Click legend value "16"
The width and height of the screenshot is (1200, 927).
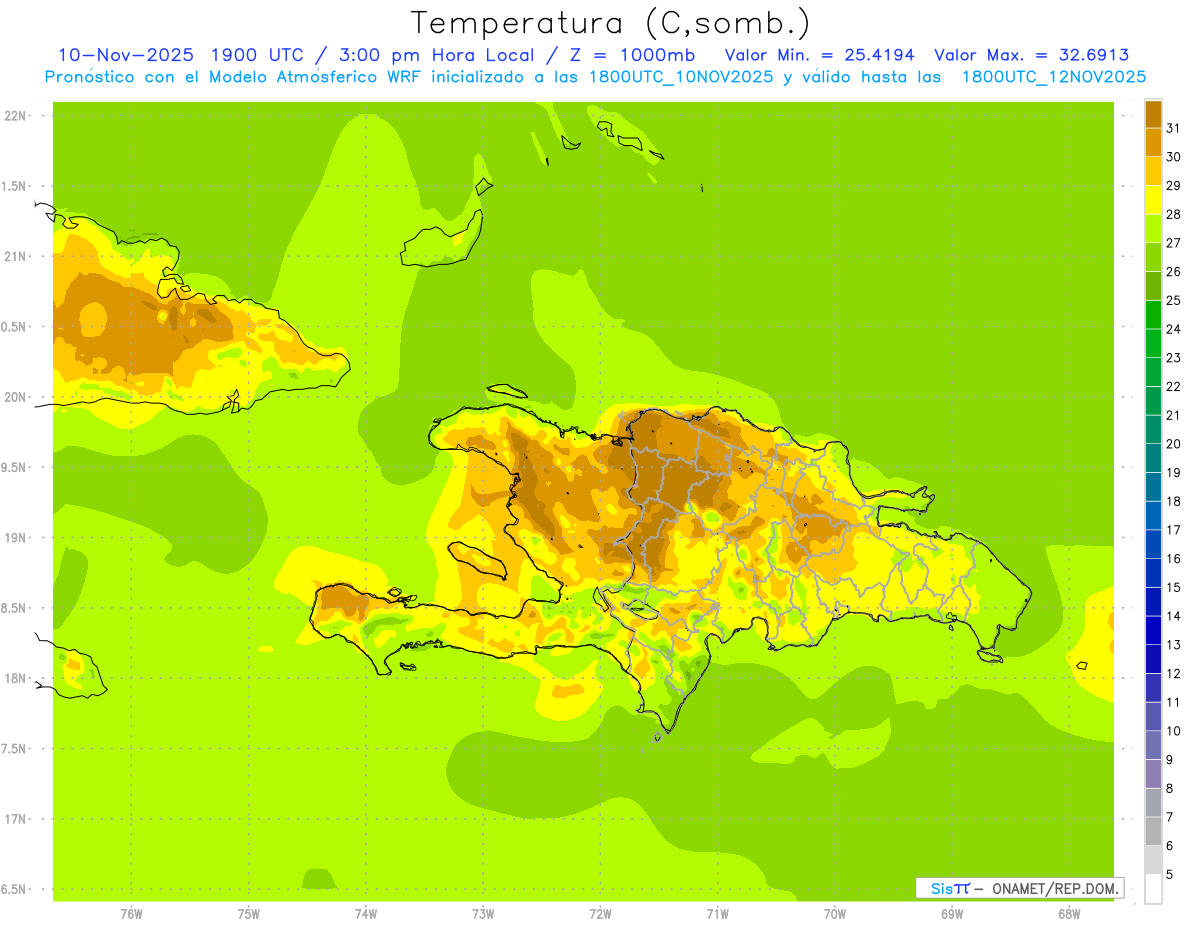pyautogui.click(x=1174, y=559)
